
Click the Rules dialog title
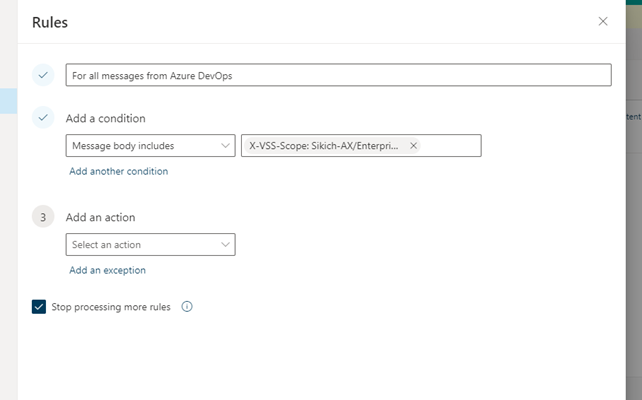click(50, 21)
